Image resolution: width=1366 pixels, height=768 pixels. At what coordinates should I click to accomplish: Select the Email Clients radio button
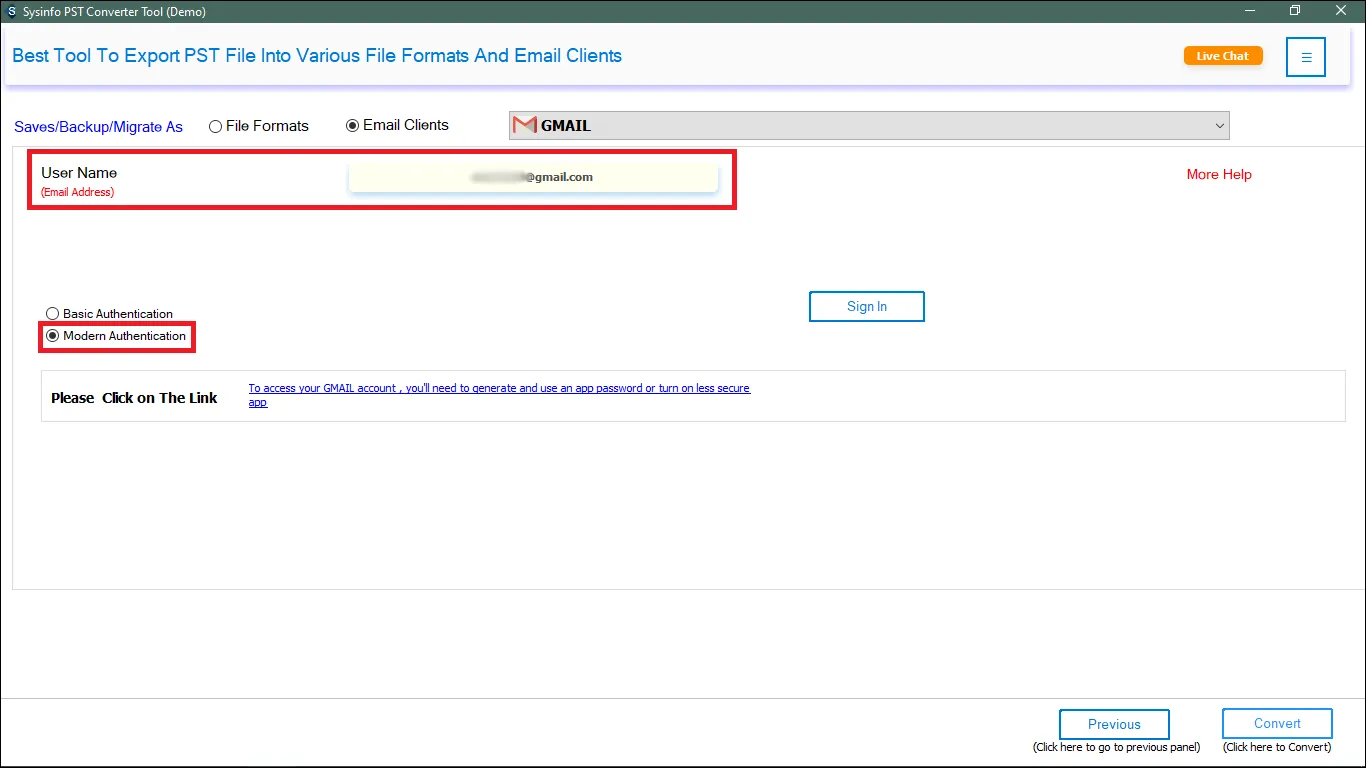pos(352,125)
